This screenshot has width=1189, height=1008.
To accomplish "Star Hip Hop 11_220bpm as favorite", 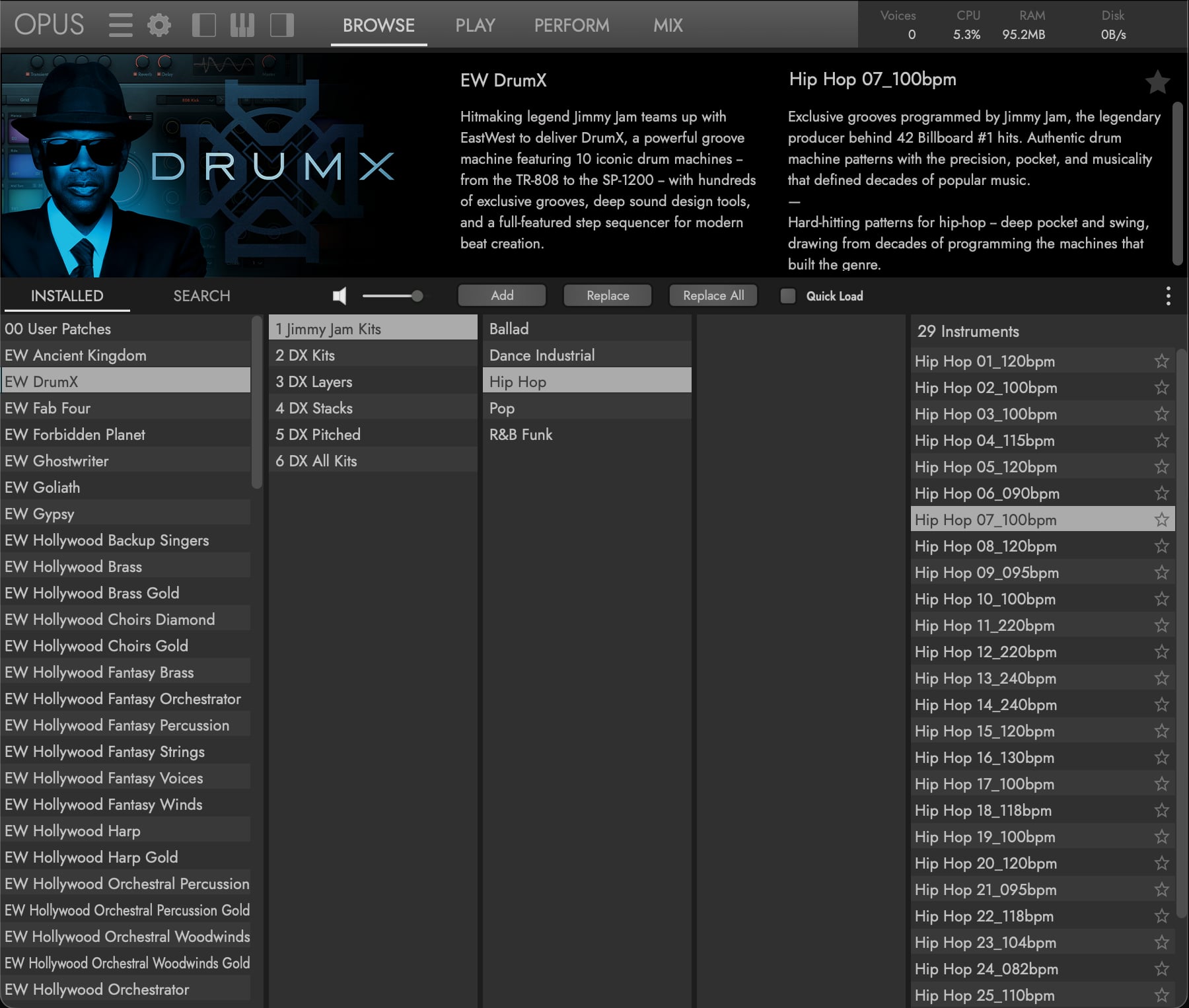I will click(1161, 626).
